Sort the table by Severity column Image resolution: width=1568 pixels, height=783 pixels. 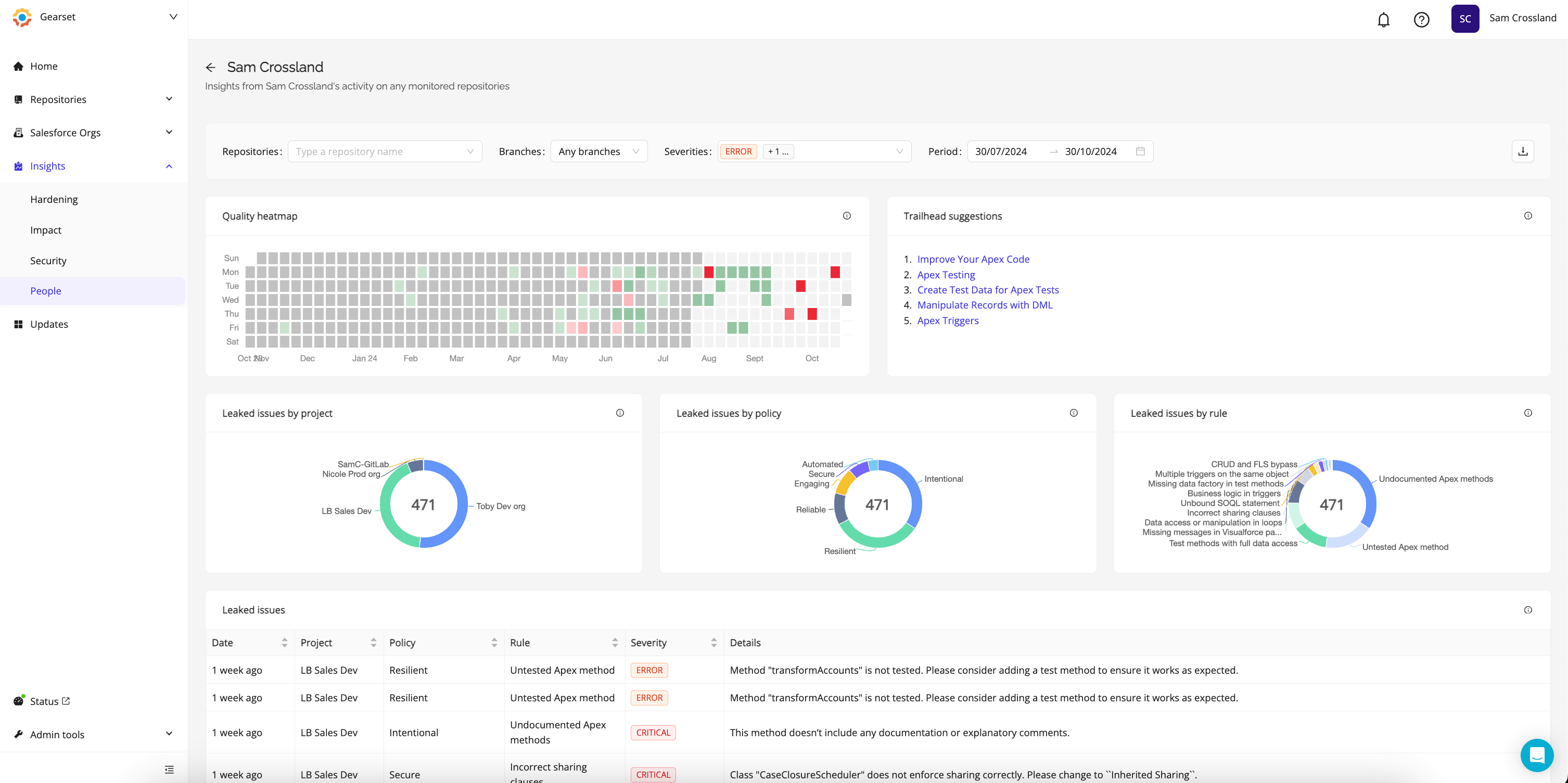713,643
